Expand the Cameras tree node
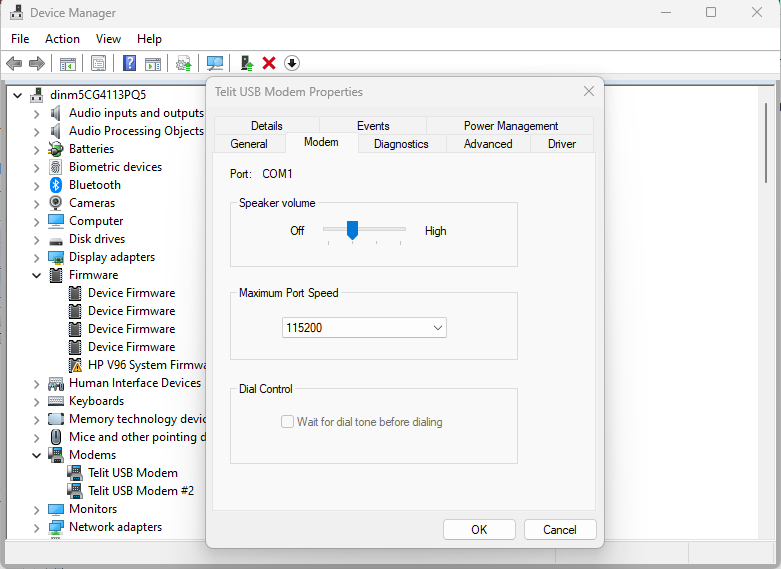 (x=37, y=203)
